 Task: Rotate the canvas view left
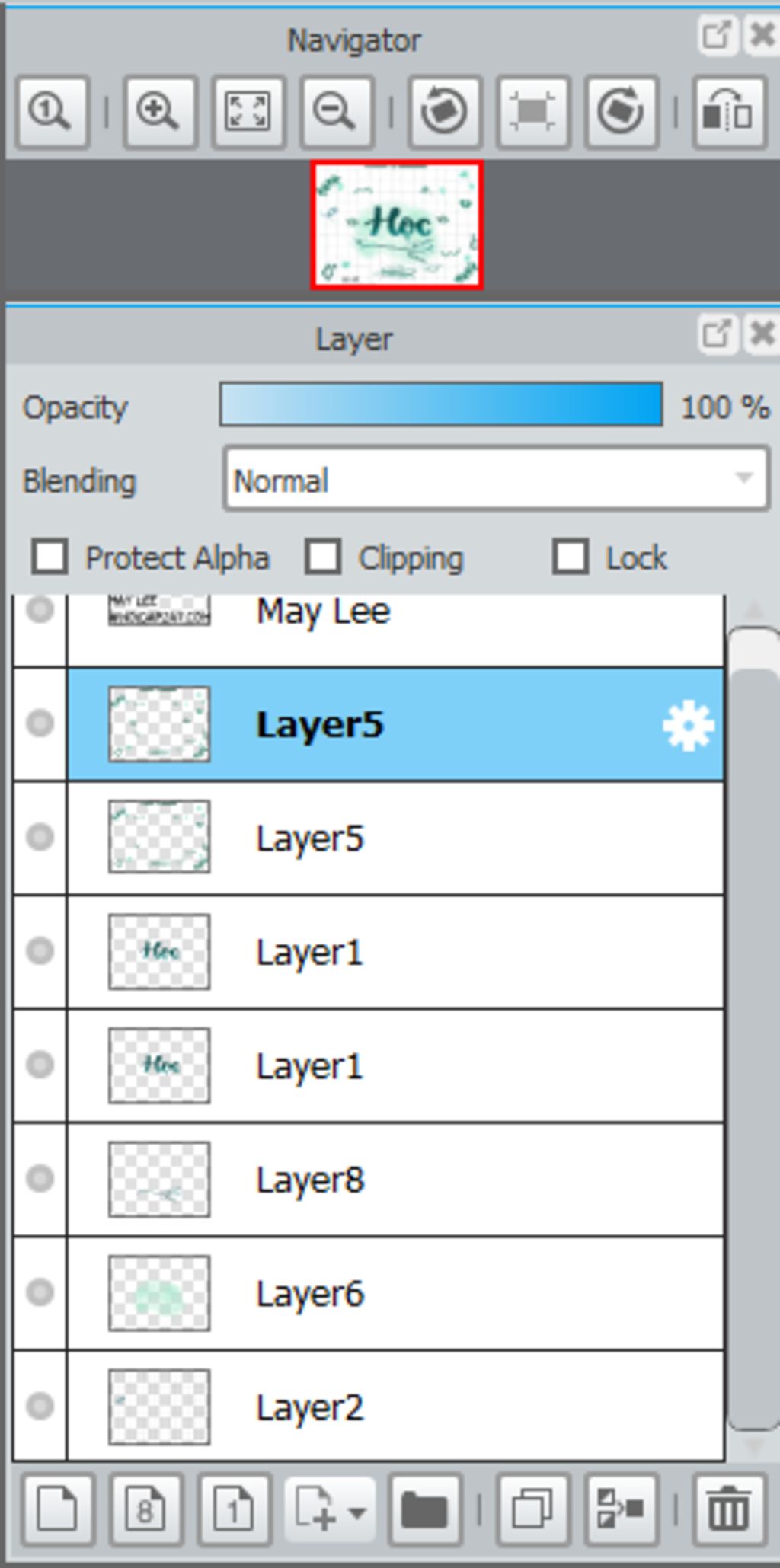click(444, 112)
